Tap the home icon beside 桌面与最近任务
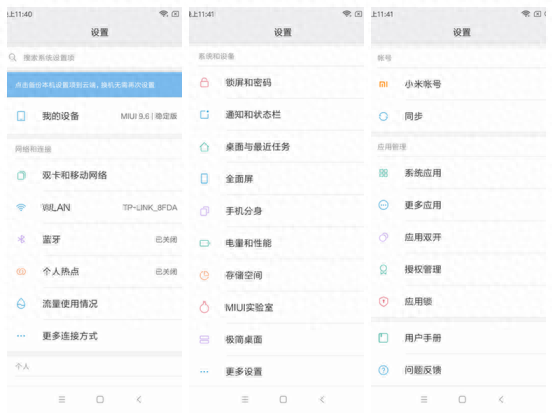This screenshot has height=420, width=553. coord(205,147)
